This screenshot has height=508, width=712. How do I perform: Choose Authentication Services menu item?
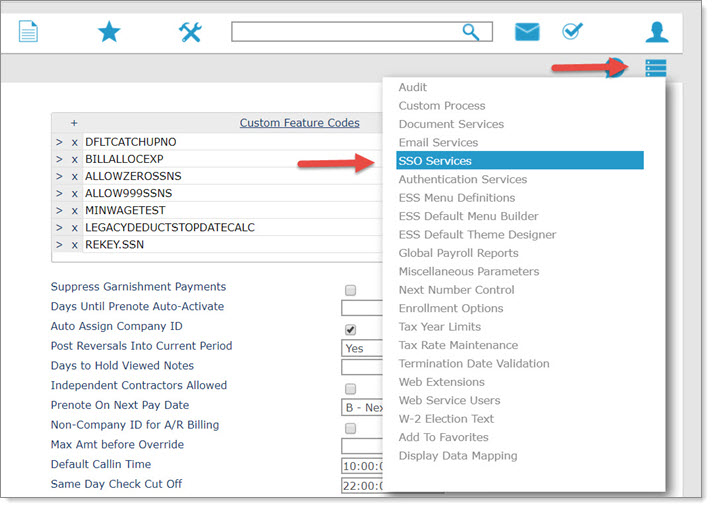(x=462, y=179)
